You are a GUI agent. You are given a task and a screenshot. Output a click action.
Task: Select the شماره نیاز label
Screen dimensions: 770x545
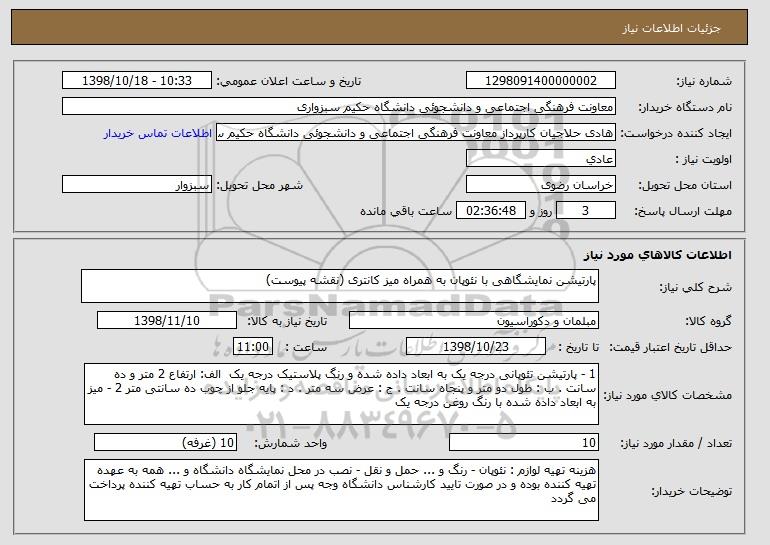(x=704, y=81)
